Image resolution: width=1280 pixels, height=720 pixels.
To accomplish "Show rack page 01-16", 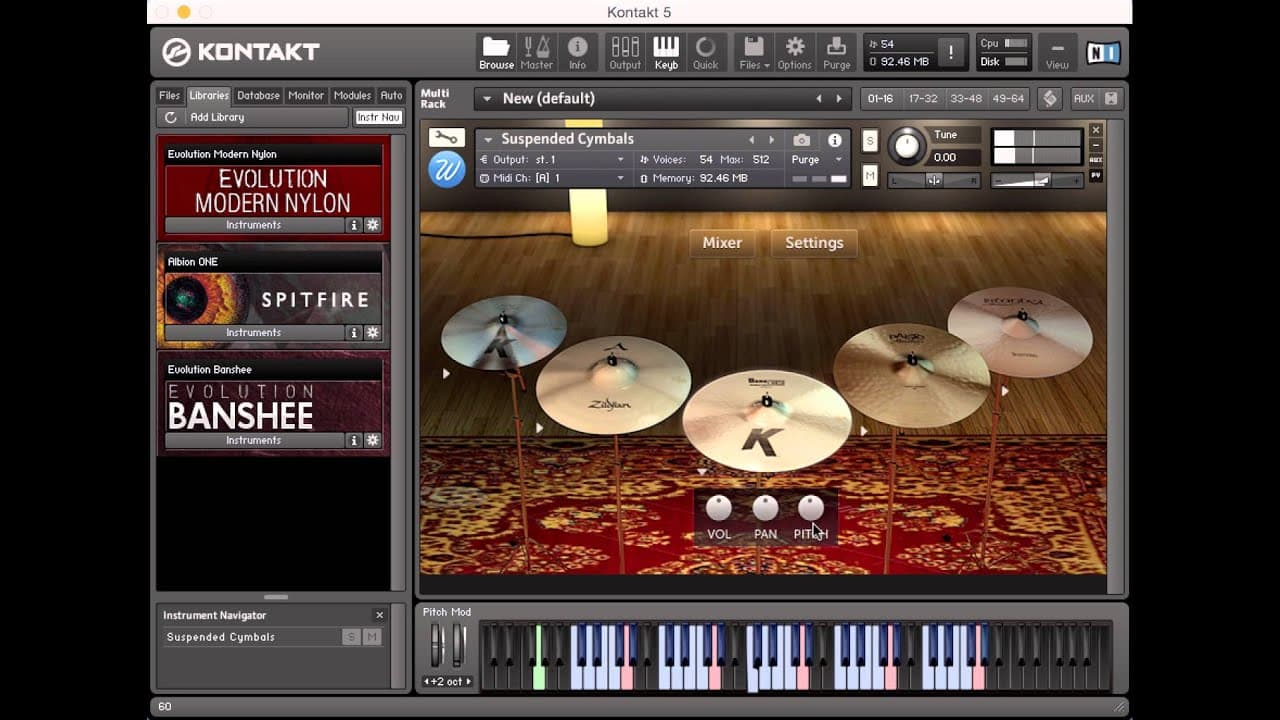I will tap(880, 98).
